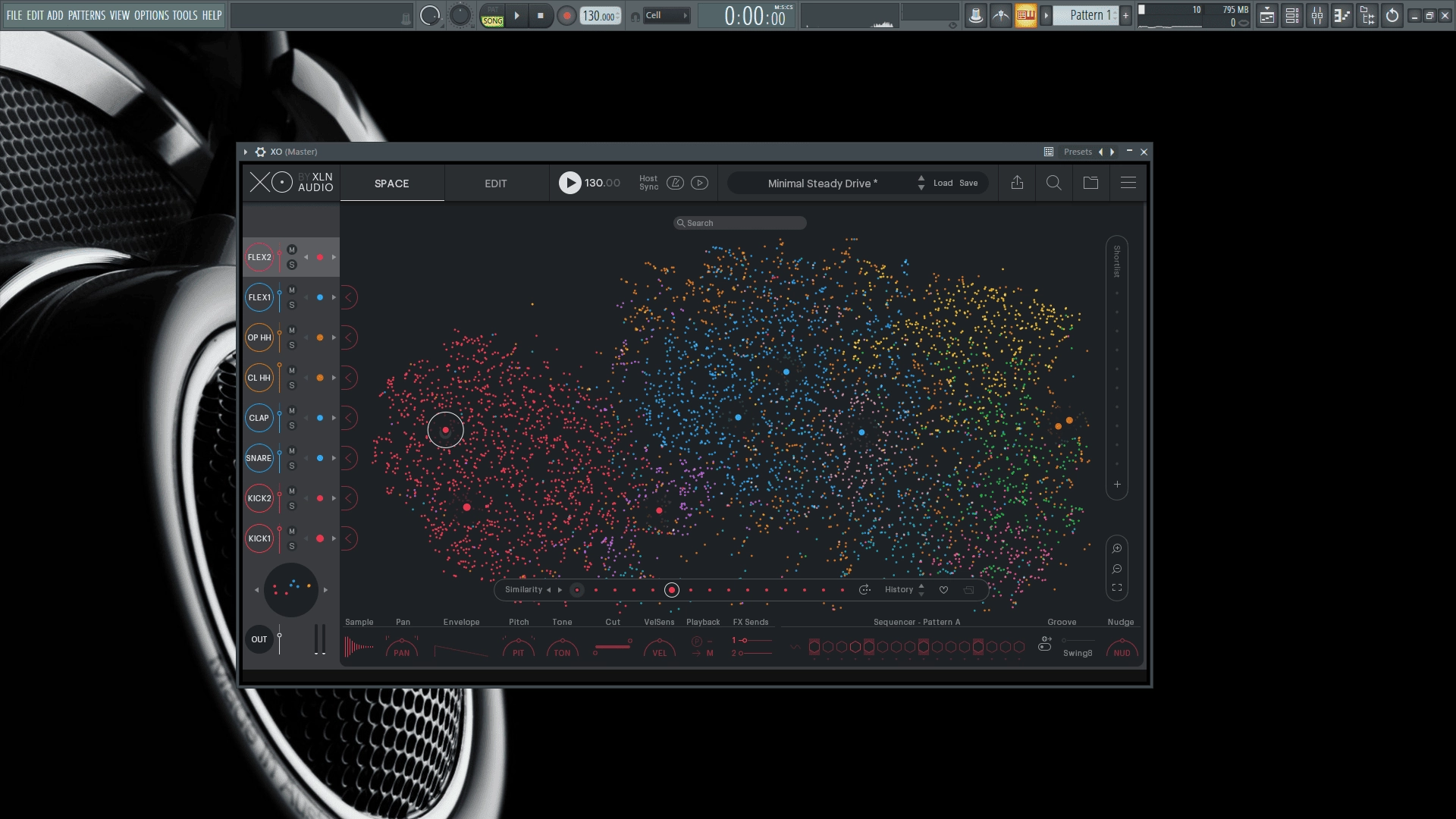This screenshot has height=819, width=1456.
Task: Click Host Sync label
Action: point(648,183)
